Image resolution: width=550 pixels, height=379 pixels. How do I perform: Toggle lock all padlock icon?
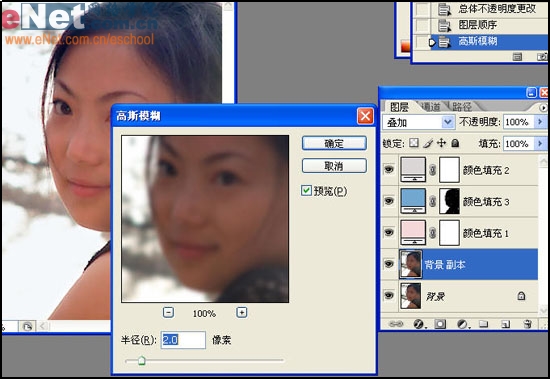[455, 143]
